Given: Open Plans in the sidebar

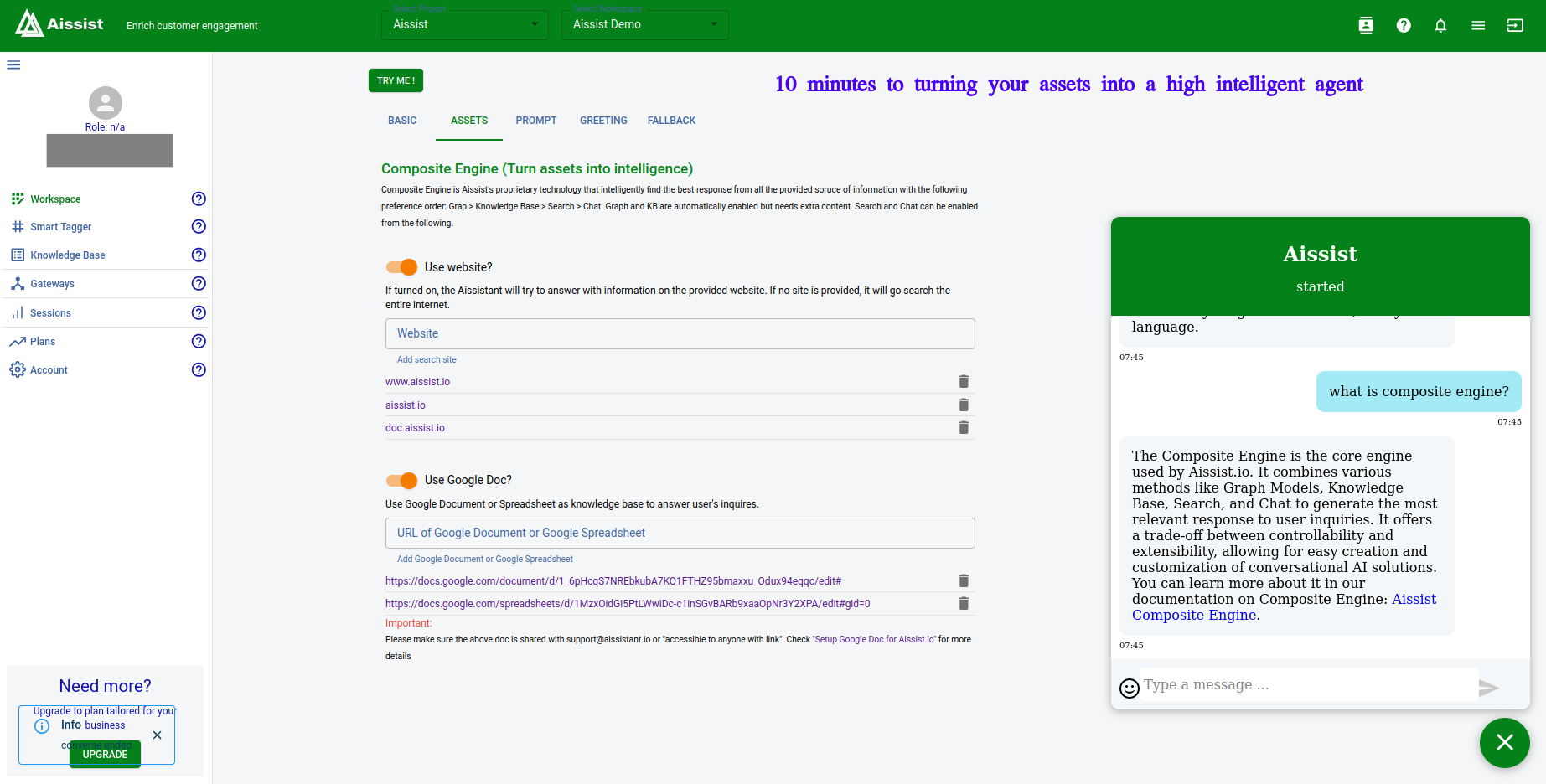Looking at the screenshot, I should click(42, 342).
